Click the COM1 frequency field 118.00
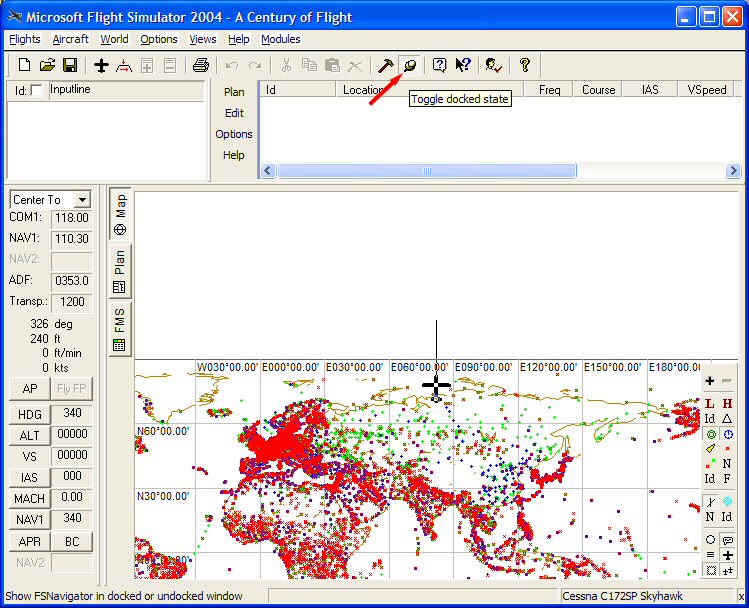This screenshot has width=749, height=608. point(72,218)
